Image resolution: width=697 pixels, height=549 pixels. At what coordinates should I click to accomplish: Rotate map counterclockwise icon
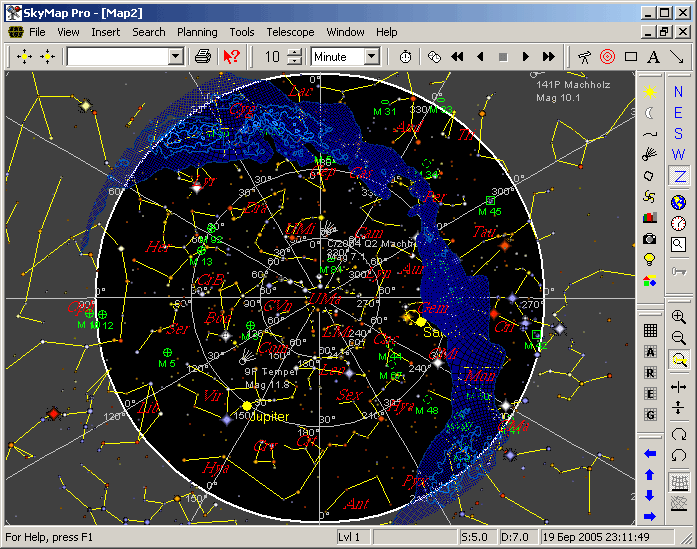pos(678,455)
